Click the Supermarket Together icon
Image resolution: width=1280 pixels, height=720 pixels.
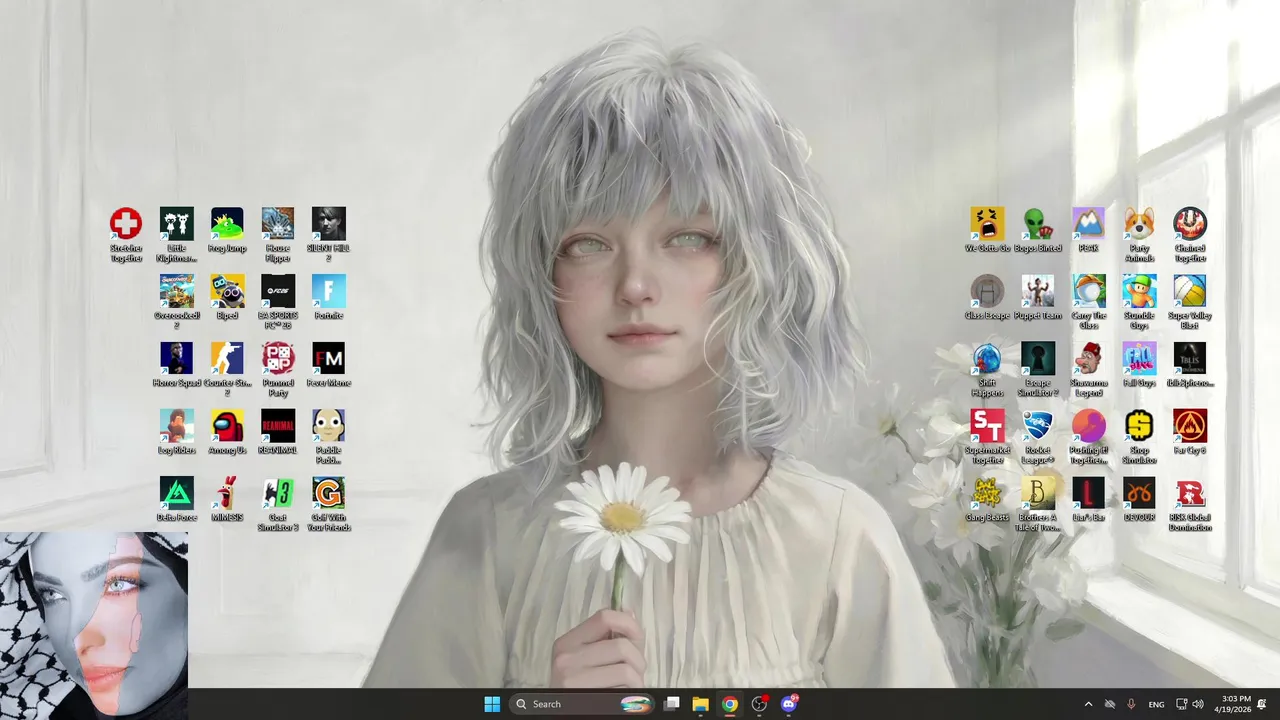point(987,426)
